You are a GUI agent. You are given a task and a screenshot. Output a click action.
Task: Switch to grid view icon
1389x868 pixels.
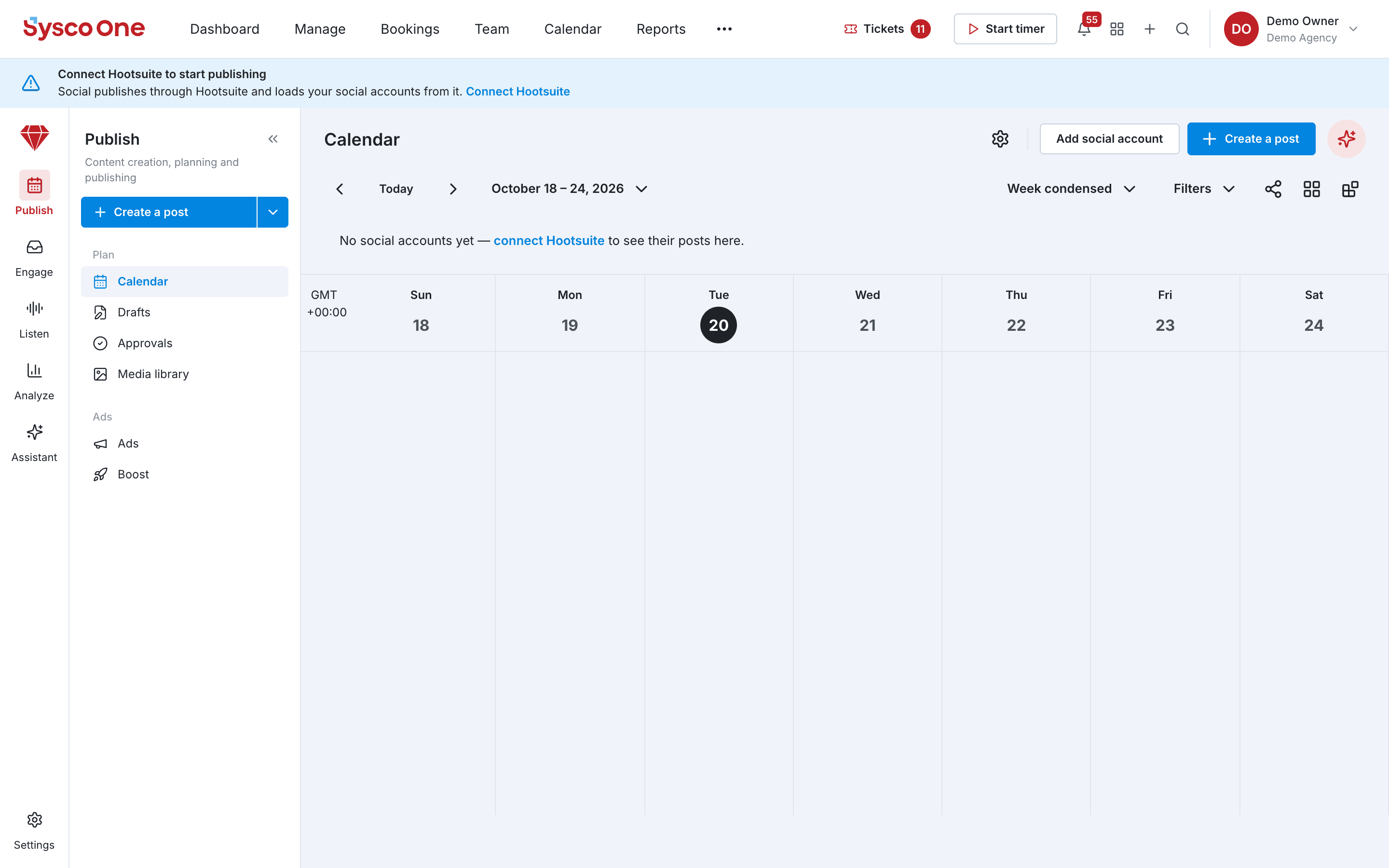pyautogui.click(x=1311, y=189)
